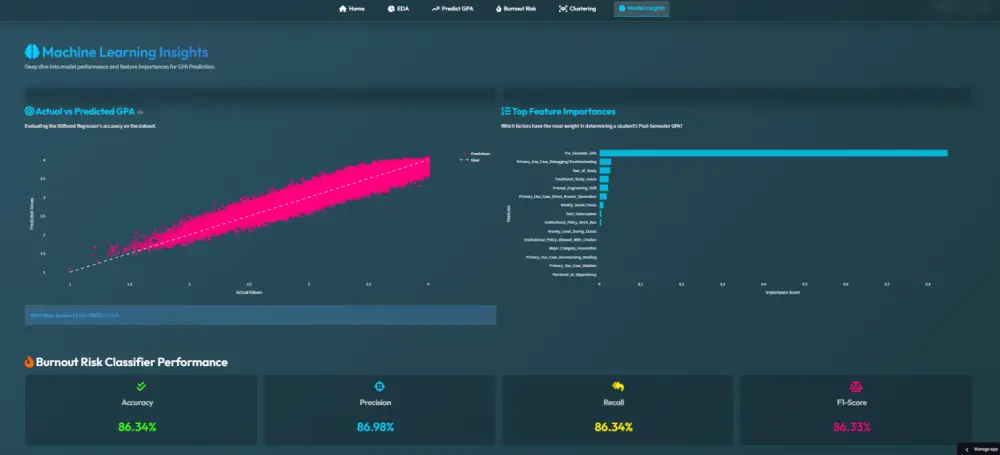Click the Machine Learning Insights heading
Screen dimensions: 1000x455
(125, 52)
